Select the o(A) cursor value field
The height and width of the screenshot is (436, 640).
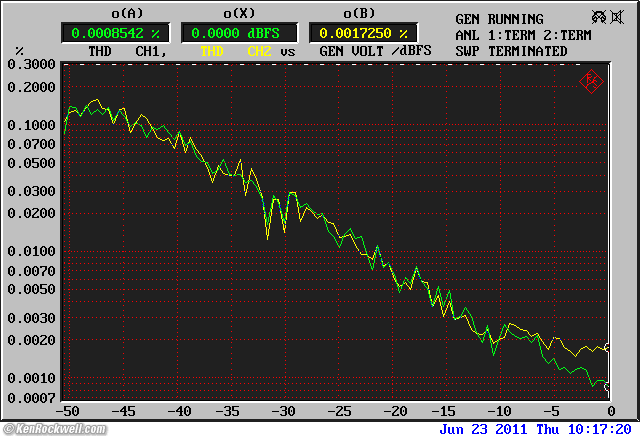[x=117, y=33]
